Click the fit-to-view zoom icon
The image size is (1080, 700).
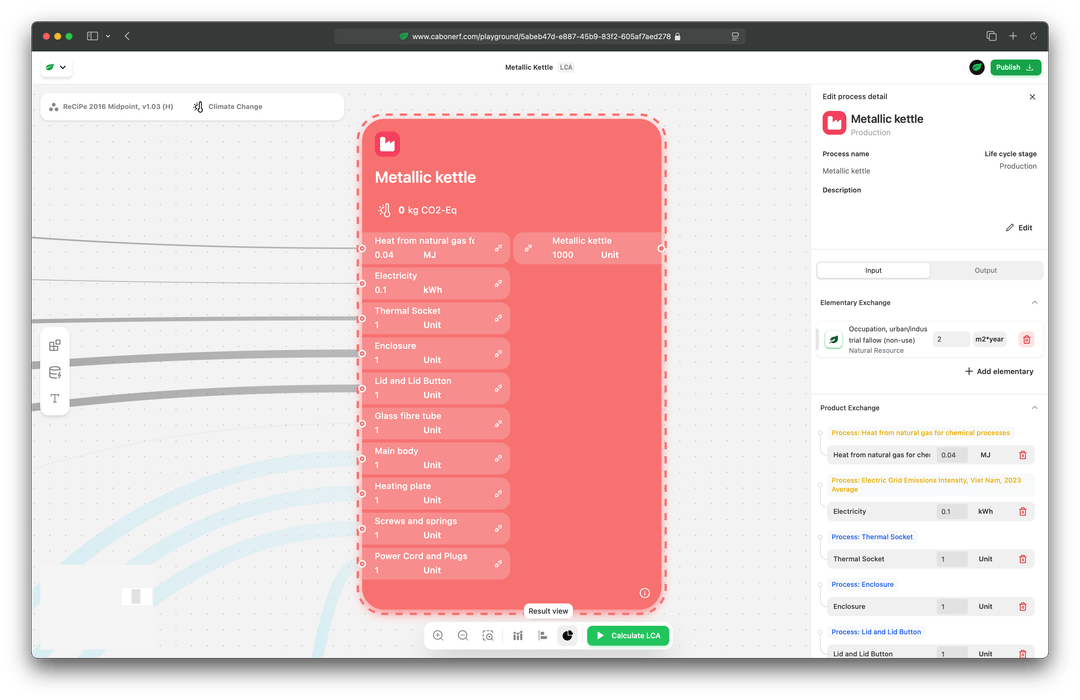[x=488, y=635]
